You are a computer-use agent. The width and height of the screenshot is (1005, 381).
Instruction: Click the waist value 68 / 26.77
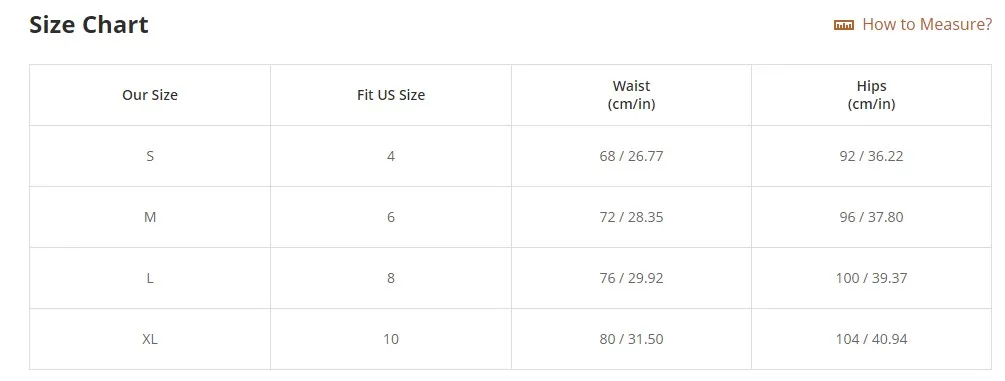[631, 156]
